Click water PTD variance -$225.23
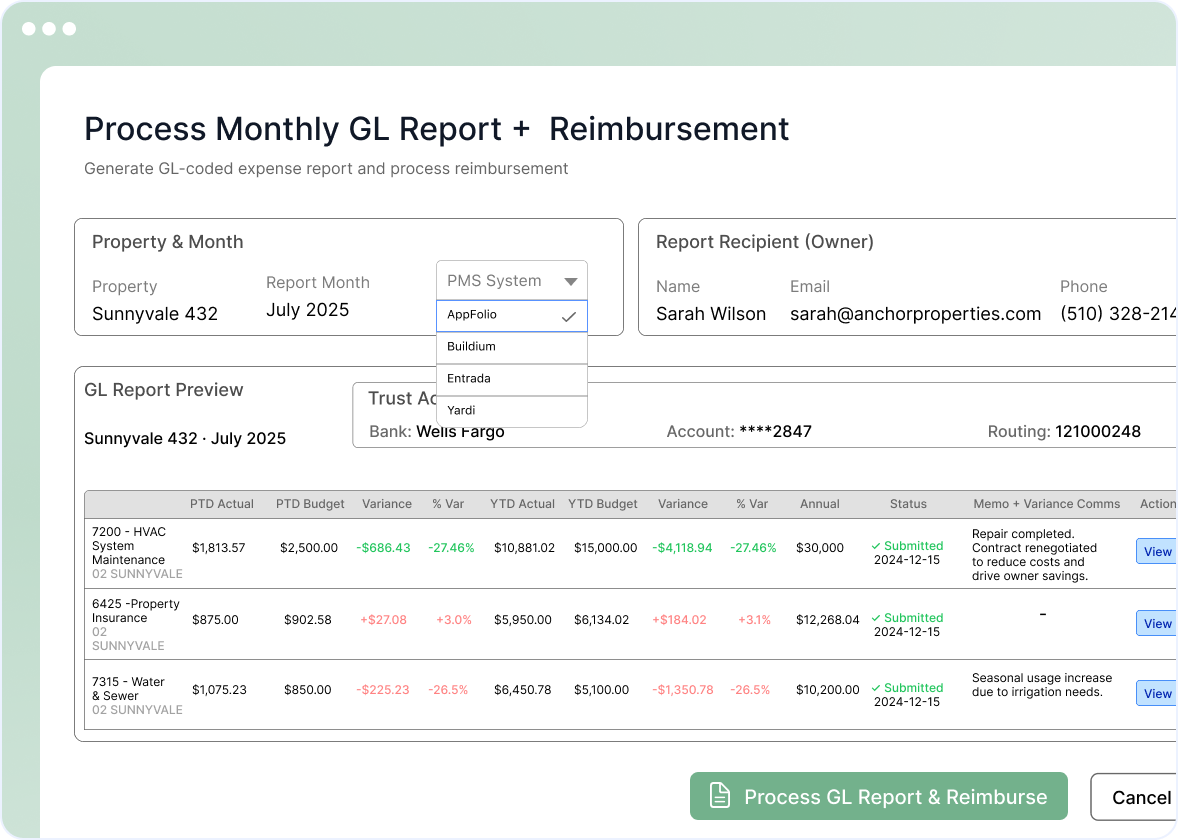This screenshot has height=840, width=1178. tap(382, 690)
